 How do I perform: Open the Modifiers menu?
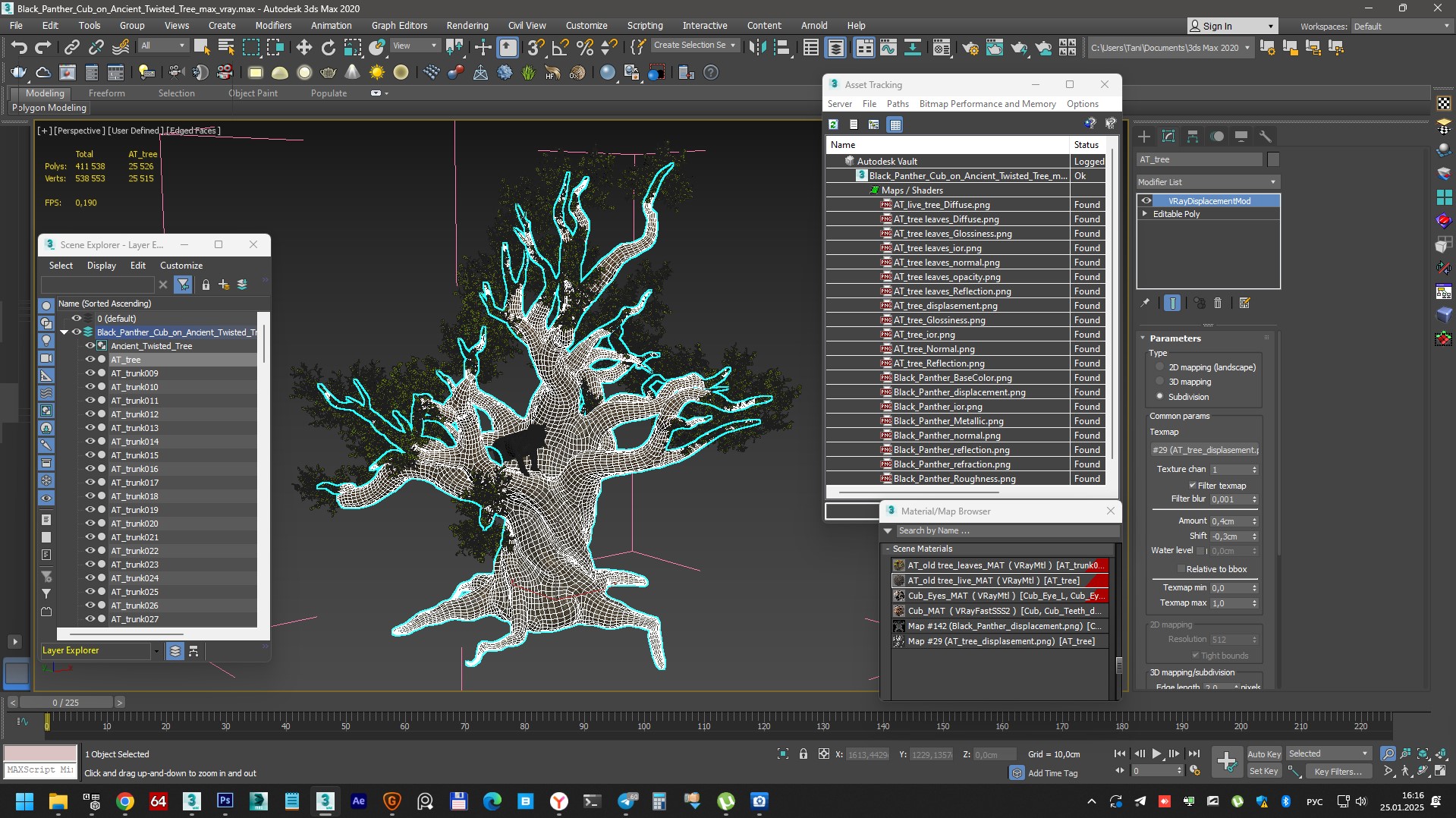(x=273, y=25)
